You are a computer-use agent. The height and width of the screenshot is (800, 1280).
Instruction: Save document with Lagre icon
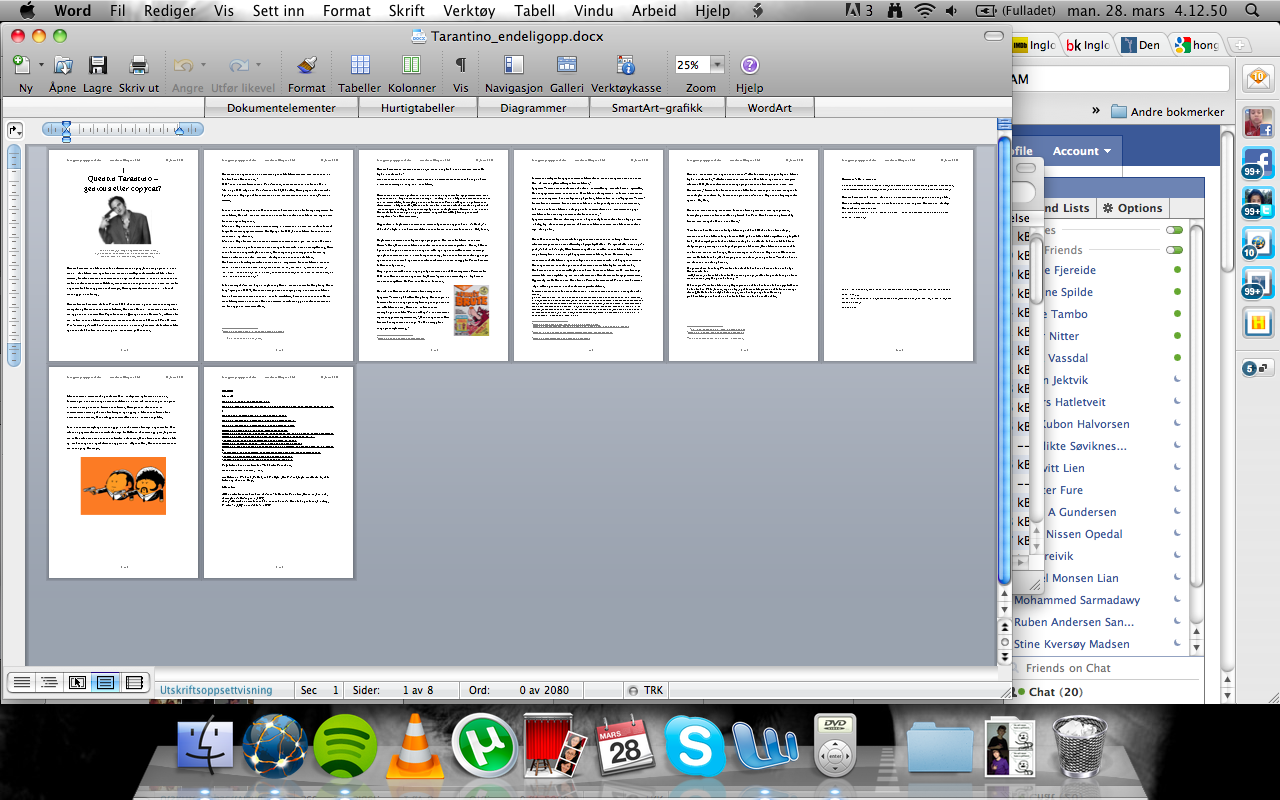97,65
